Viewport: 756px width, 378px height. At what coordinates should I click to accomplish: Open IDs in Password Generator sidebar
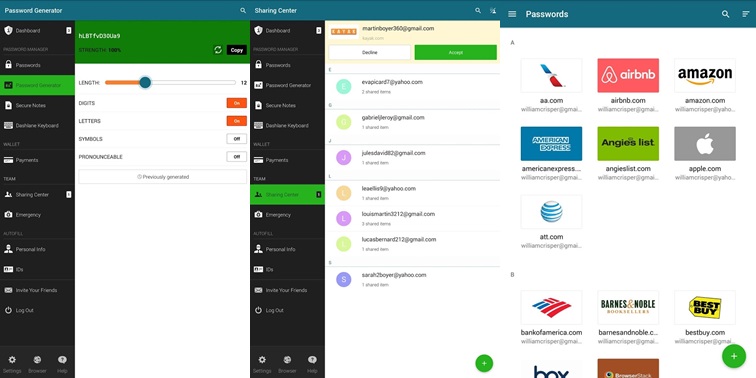point(37,270)
